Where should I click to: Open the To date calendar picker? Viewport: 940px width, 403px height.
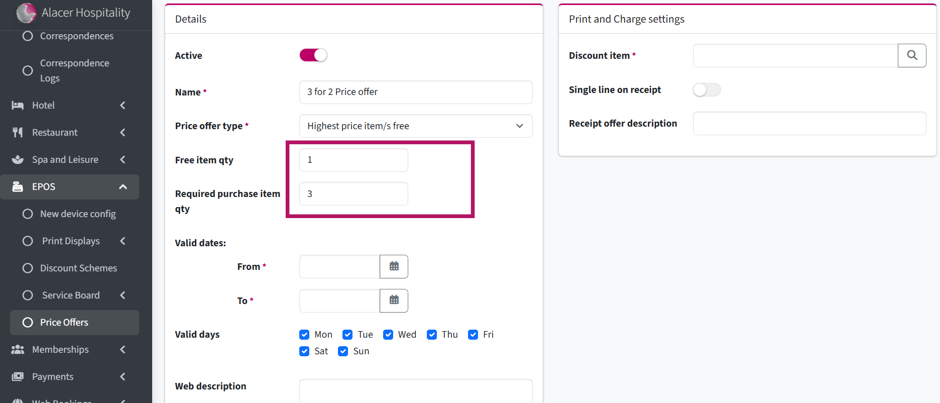coord(394,300)
